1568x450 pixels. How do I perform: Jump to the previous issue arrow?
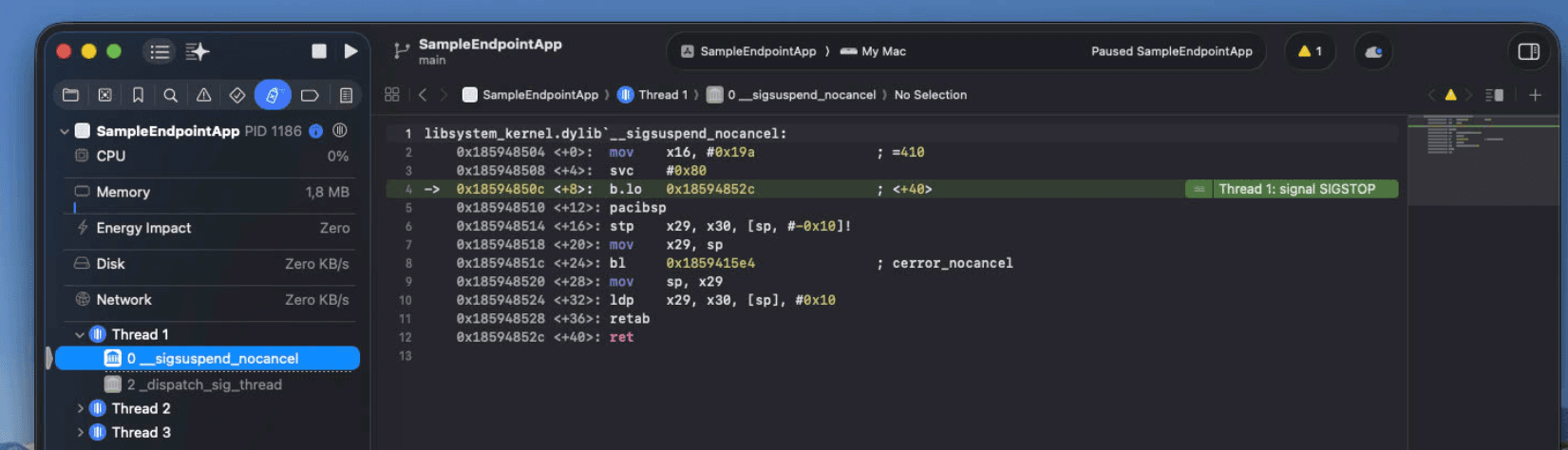click(1432, 95)
